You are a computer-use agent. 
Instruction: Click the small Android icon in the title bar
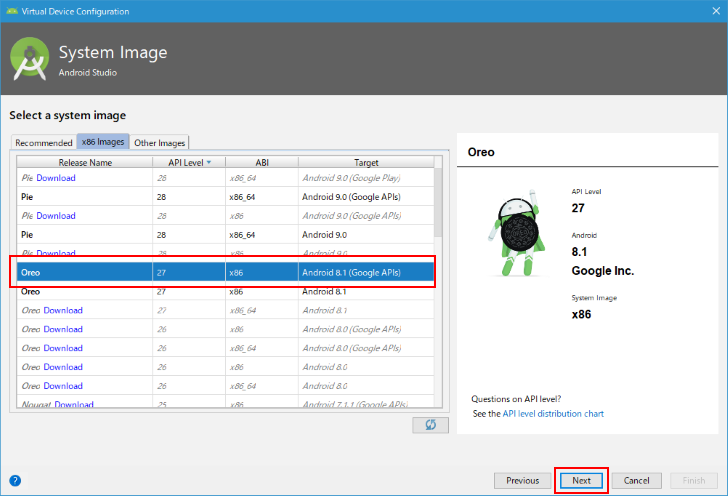[x=12, y=11]
